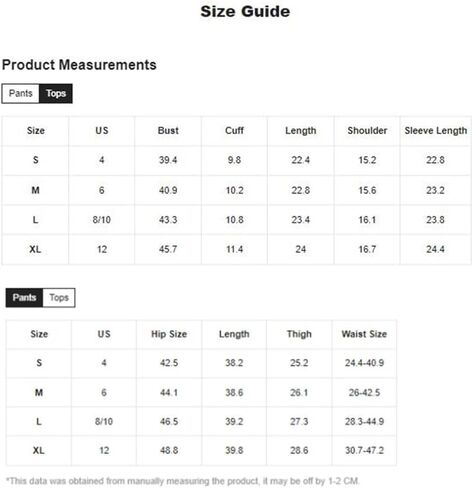473x488 pixels.
Task: Click the 46.5 hip size cell
Action: [169, 422]
